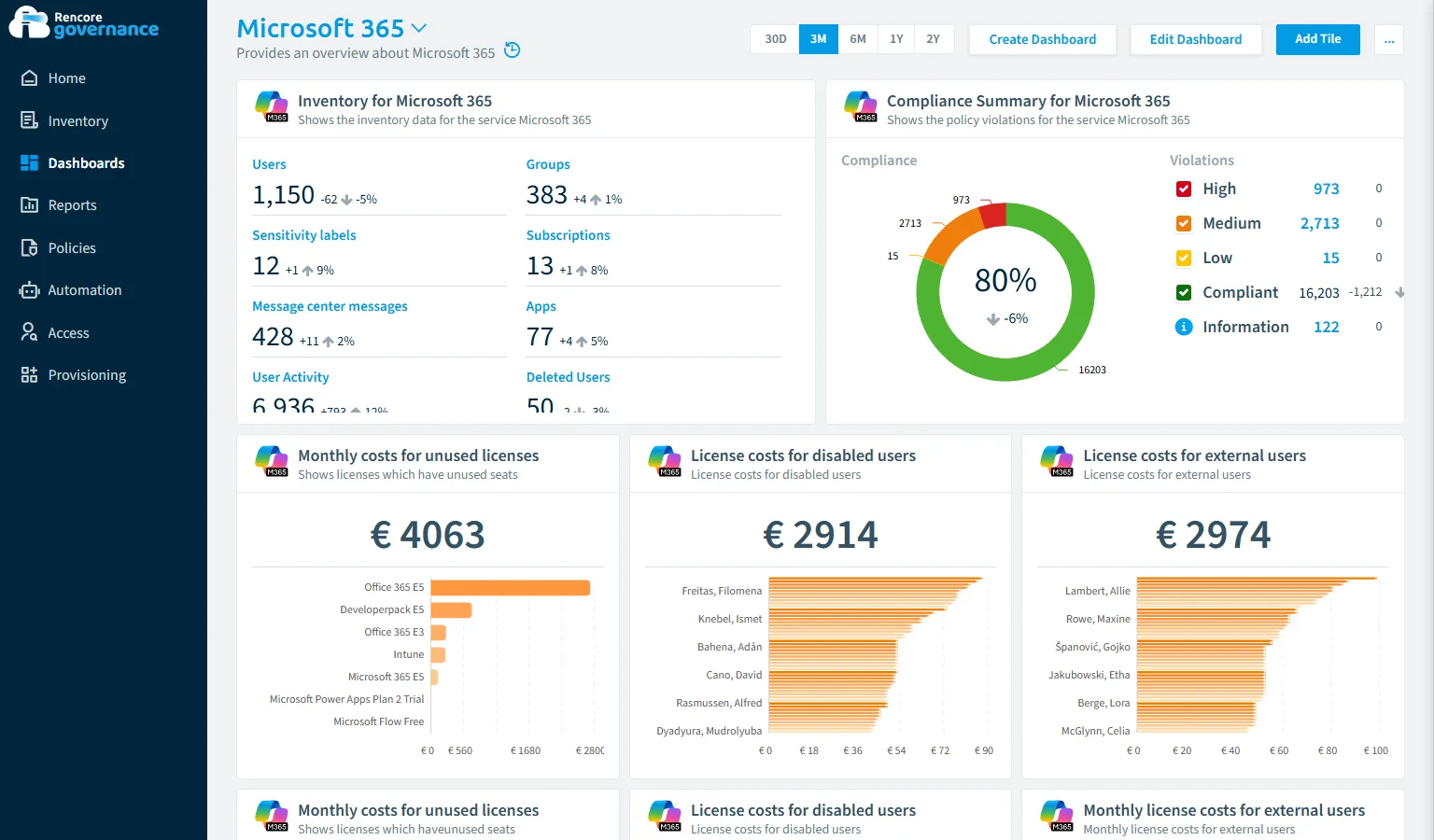Click the Access person icon
The height and width of the screenshot is (840, 1434).
(x=30, y=332)
